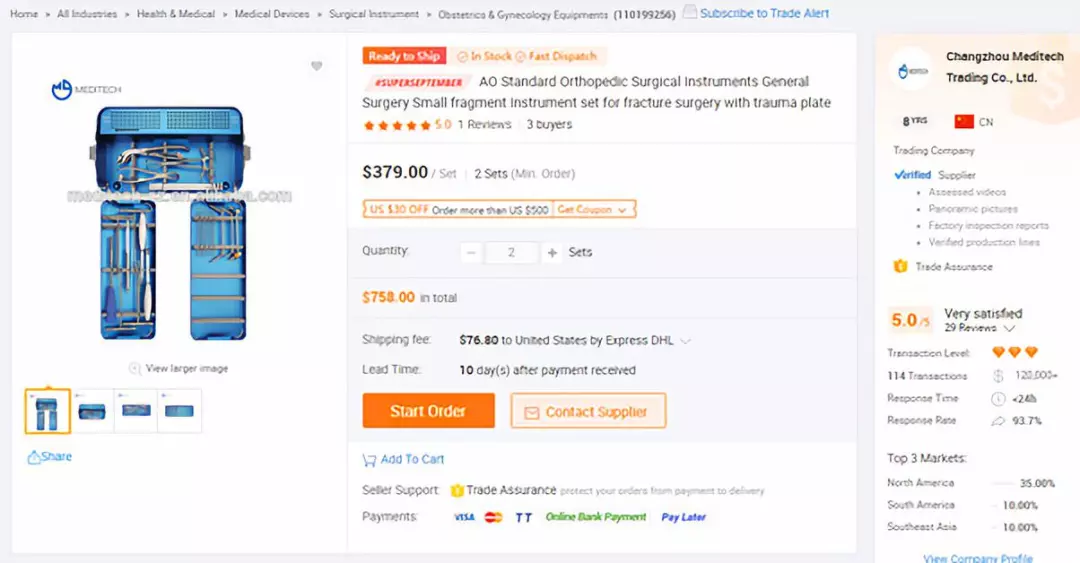Decrease quantity with the minus button
Image resolution: width=1080 pixels, height=563 pixels.
[x=472, y=253]
